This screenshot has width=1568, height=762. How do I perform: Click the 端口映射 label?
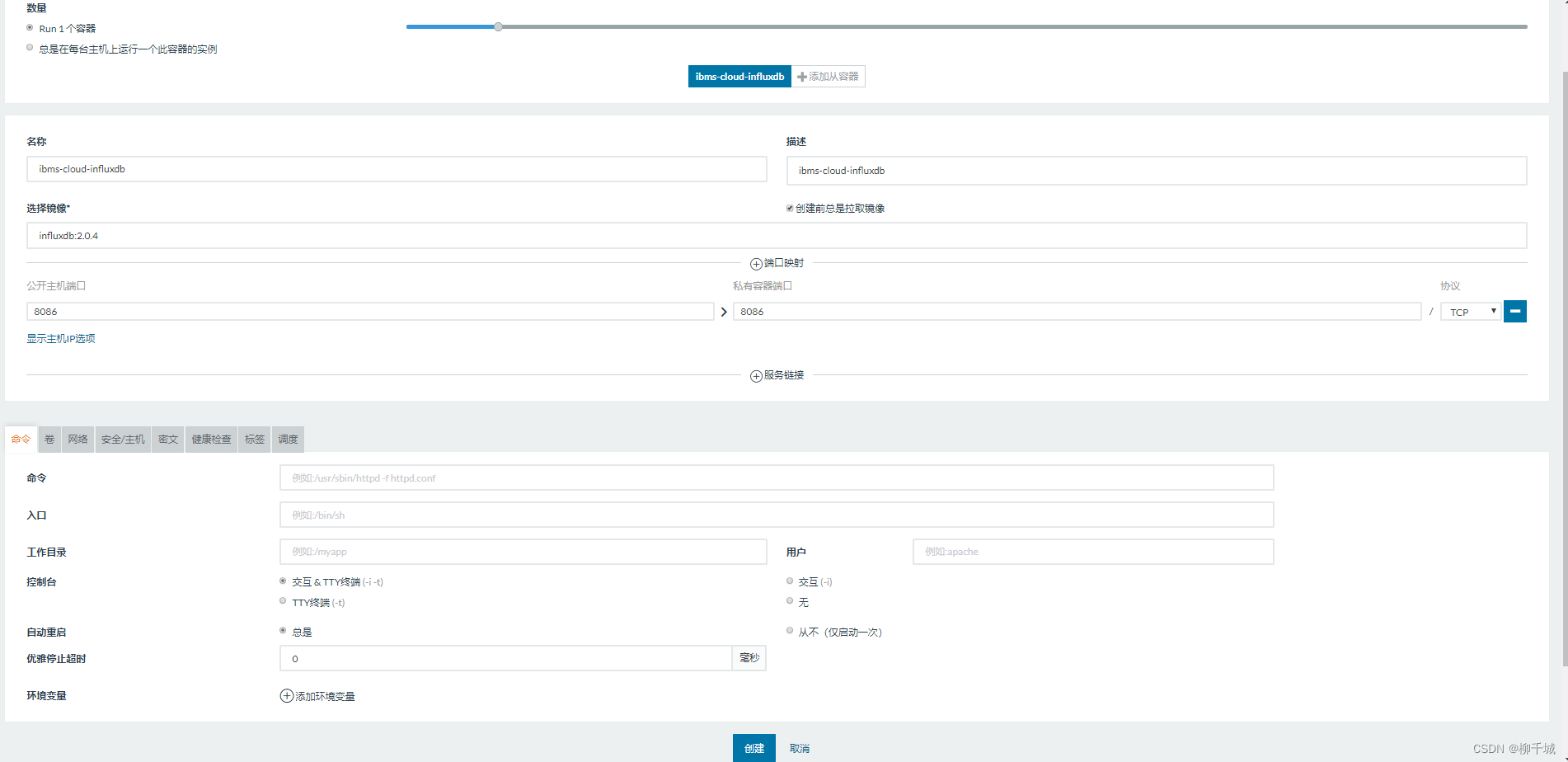pyautogui.click(x=784, y=263)
